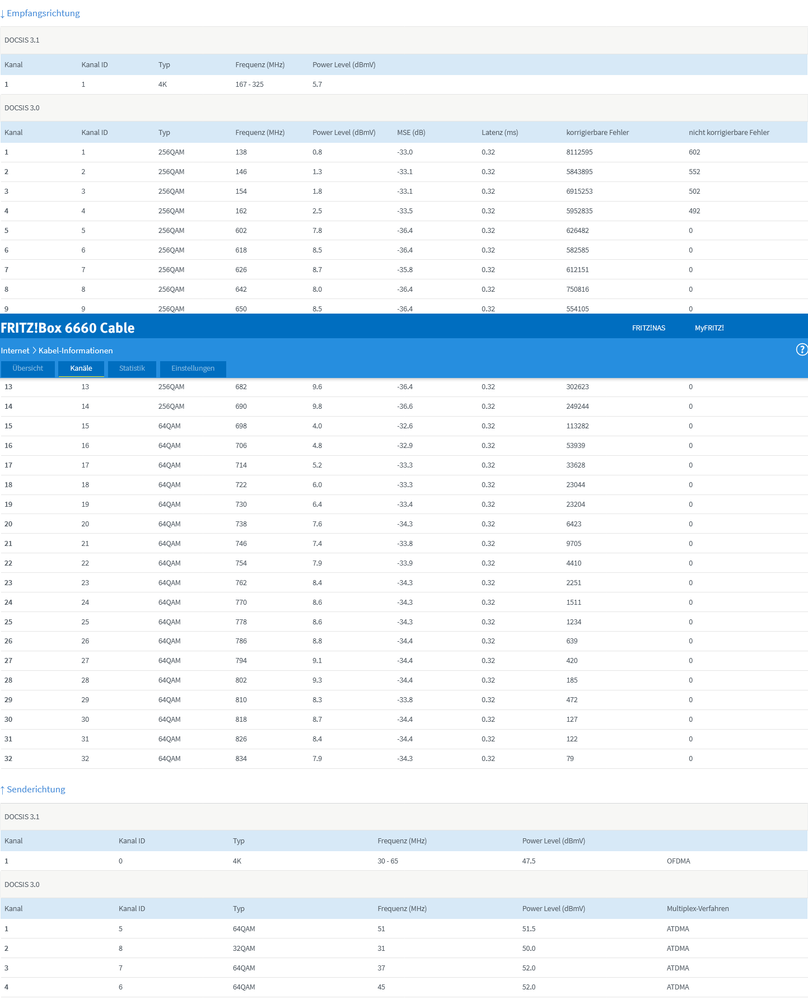Click the 5.7 power level value
The image size is (808, 999).
coord(317,84)
